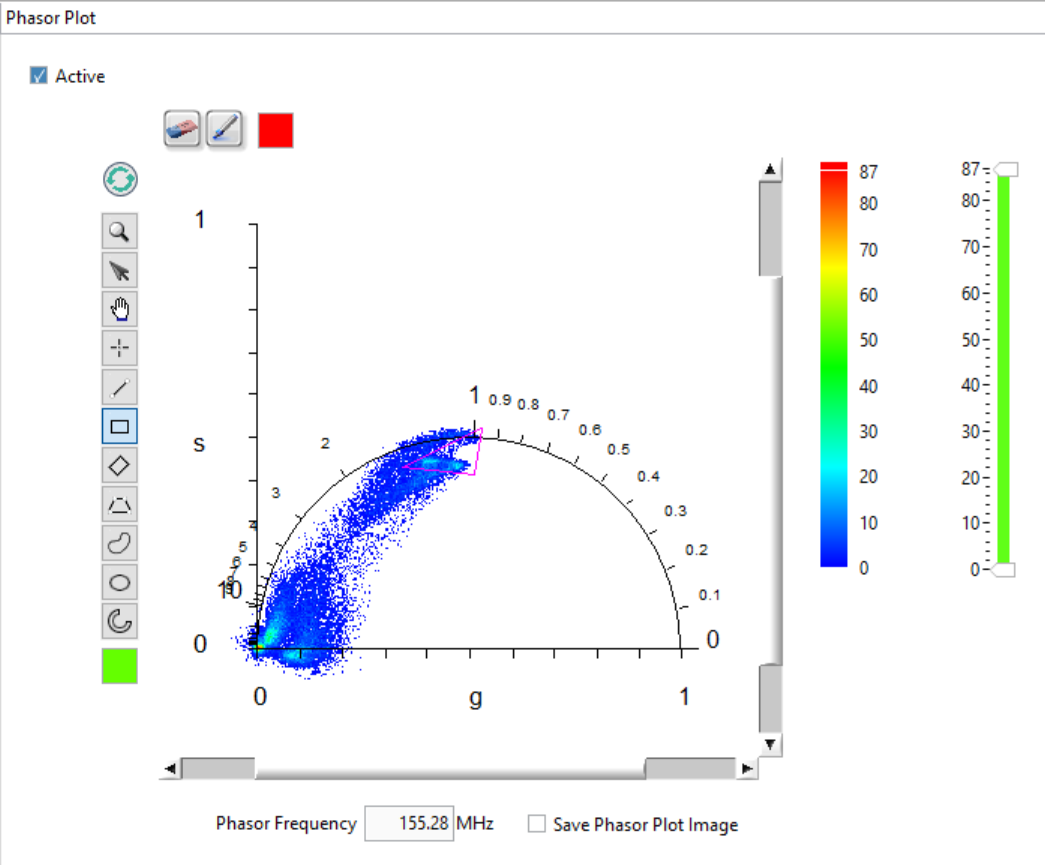
Task: Select the crescent shape tool
Action: click(119, 621)
